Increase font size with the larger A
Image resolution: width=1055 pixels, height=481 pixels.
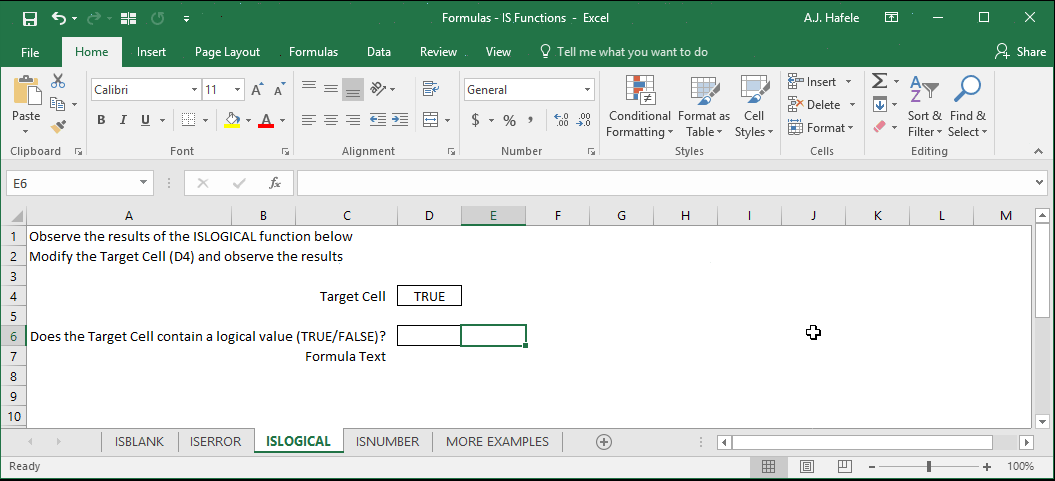tap(257, 89)
